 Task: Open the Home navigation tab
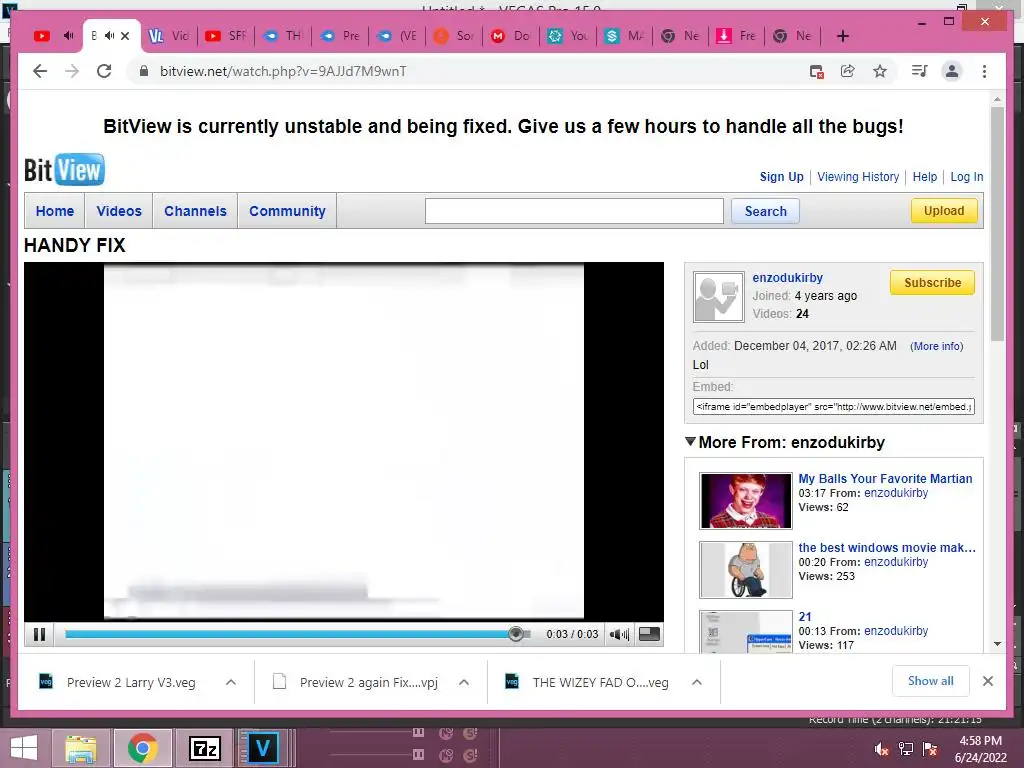(55, 211)
